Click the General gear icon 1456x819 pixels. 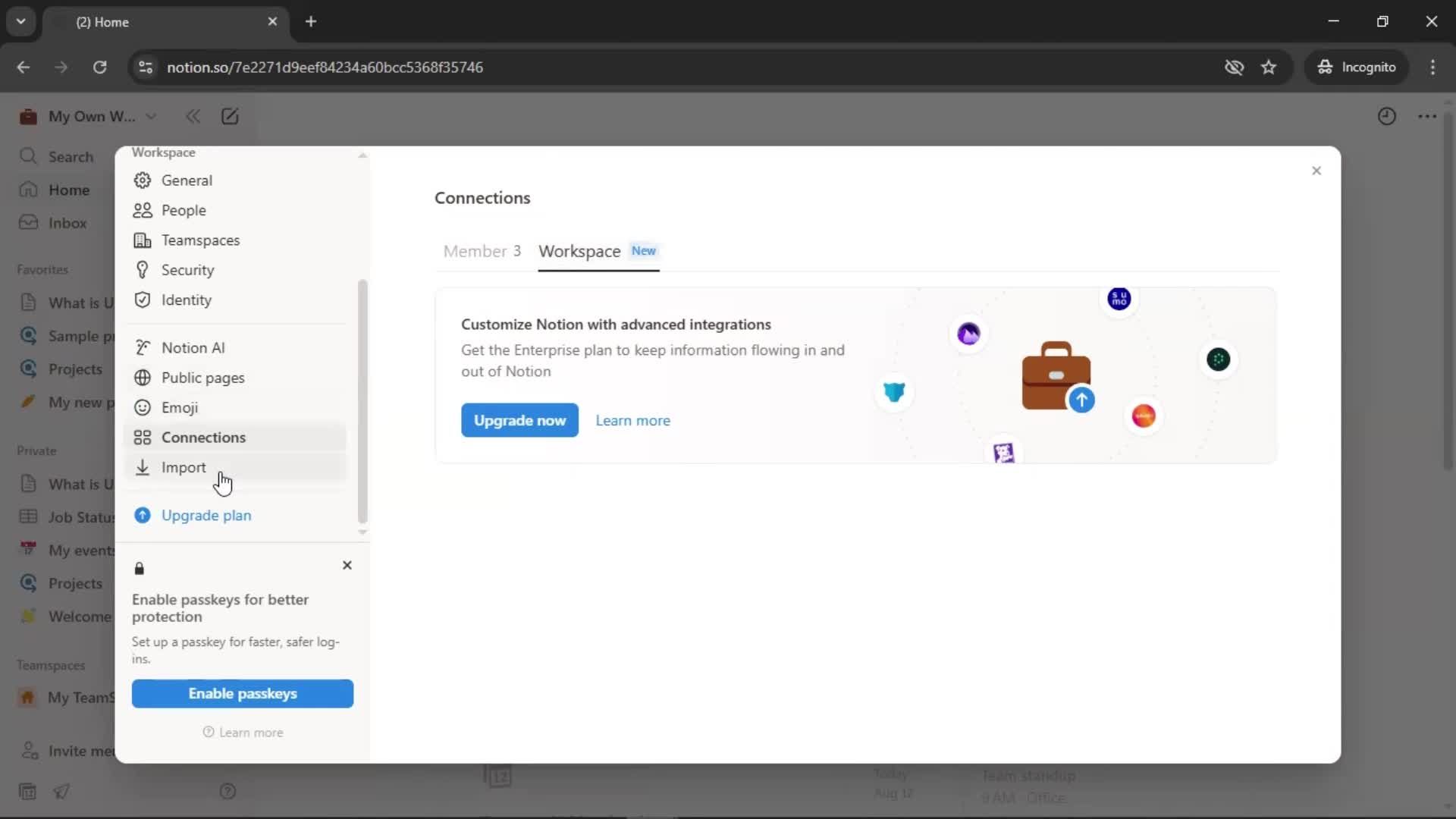142,180
